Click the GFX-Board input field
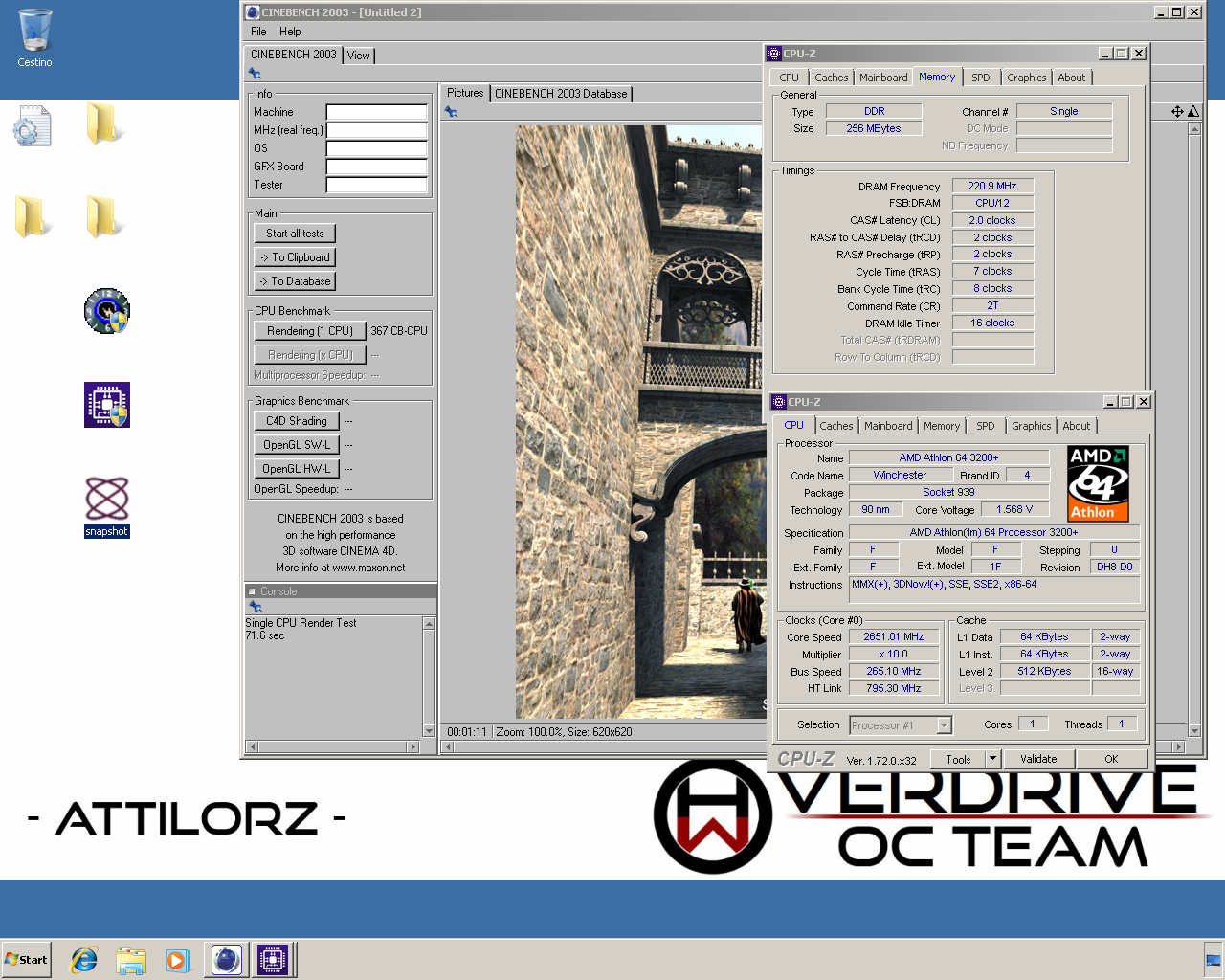 (x=377, y=167)
